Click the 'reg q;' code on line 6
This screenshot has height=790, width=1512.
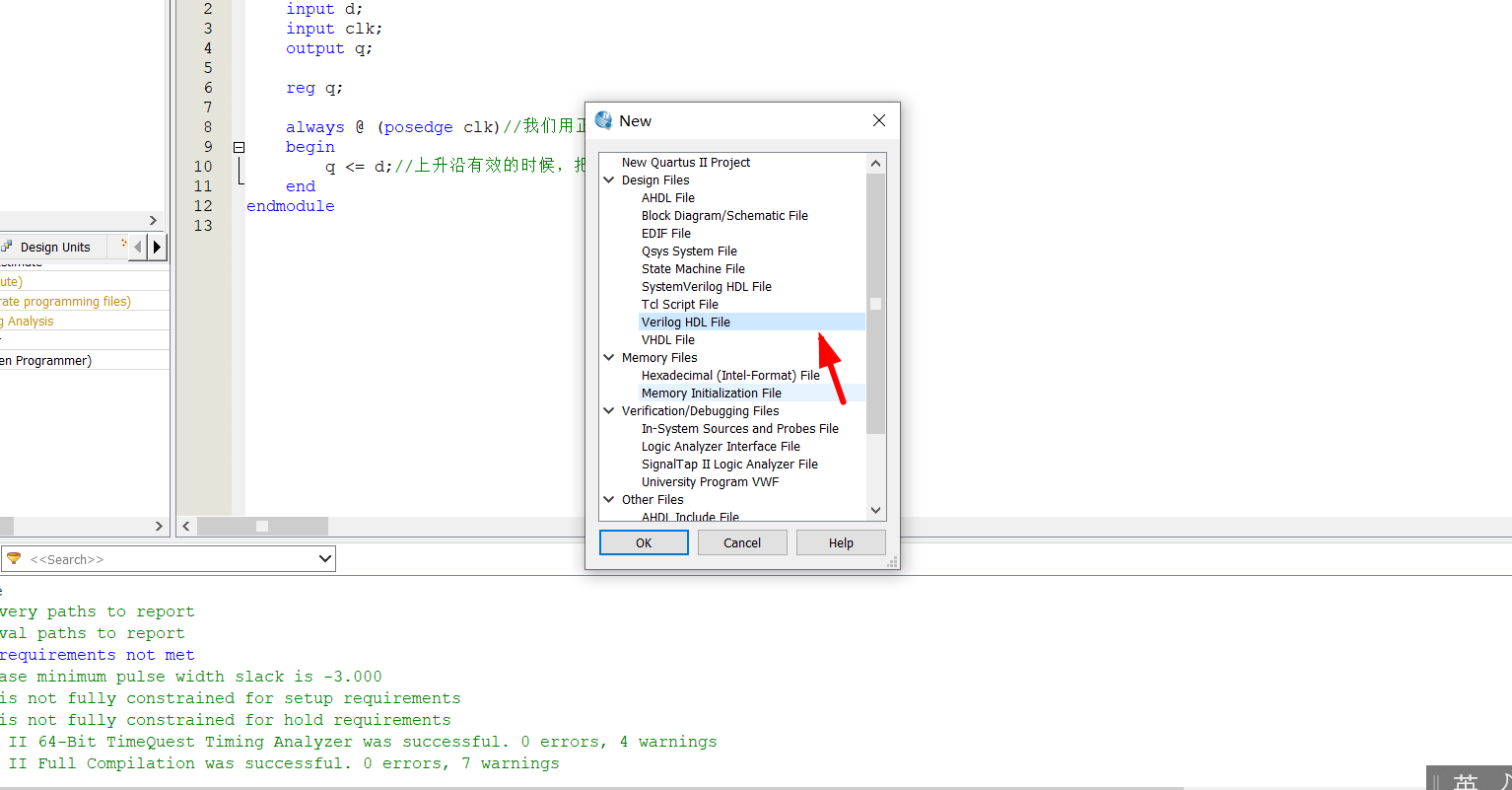(x=314, y=88)
